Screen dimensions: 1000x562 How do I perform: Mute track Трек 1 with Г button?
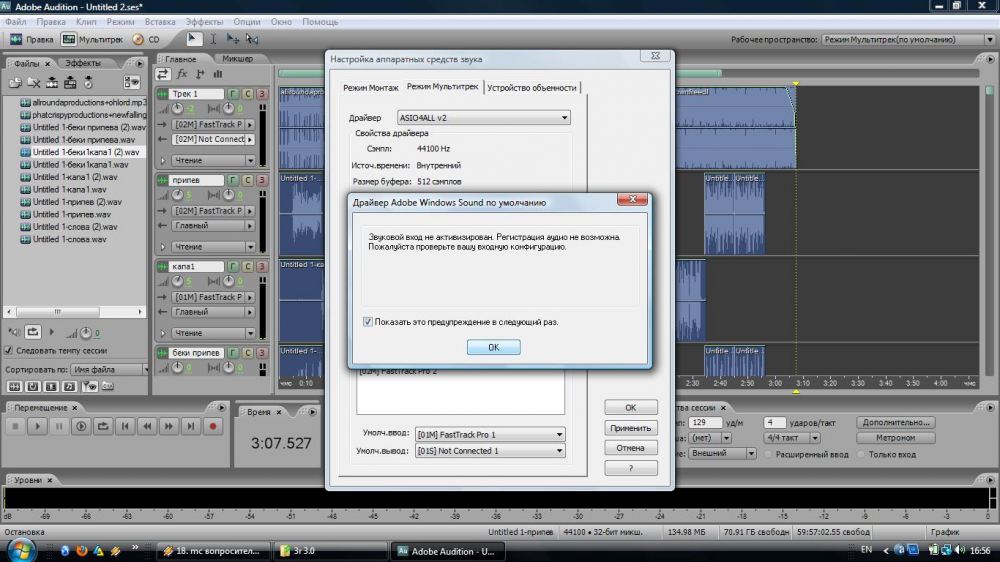pyautogui.click(x=233, y=94)
